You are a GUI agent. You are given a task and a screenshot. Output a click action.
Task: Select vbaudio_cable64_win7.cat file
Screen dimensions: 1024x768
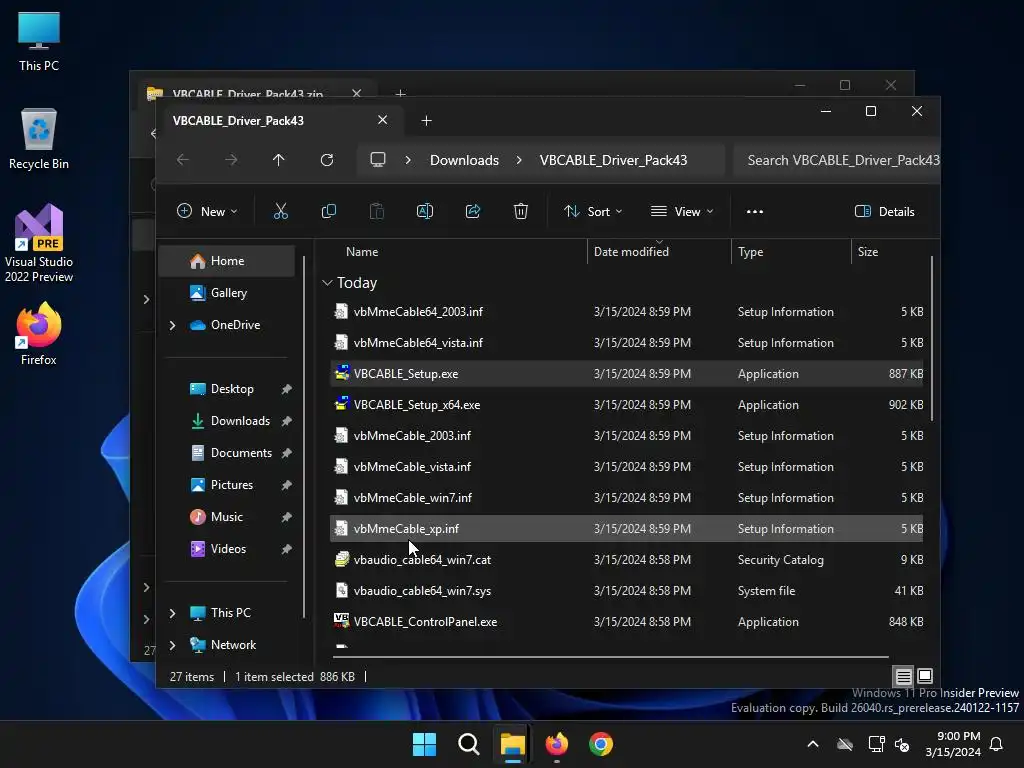[626, 560]
